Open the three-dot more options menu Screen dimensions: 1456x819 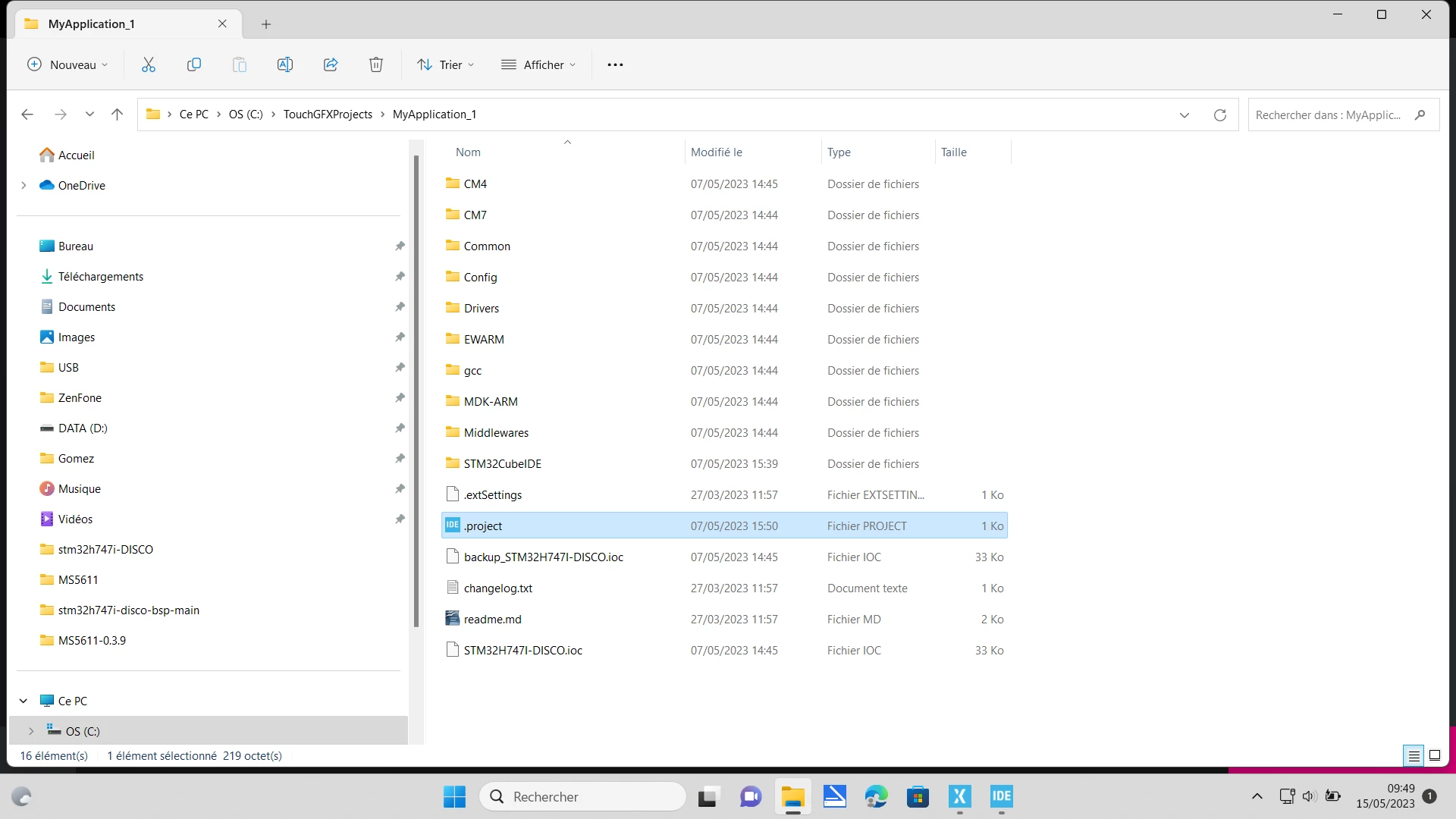tap(615, 64)
